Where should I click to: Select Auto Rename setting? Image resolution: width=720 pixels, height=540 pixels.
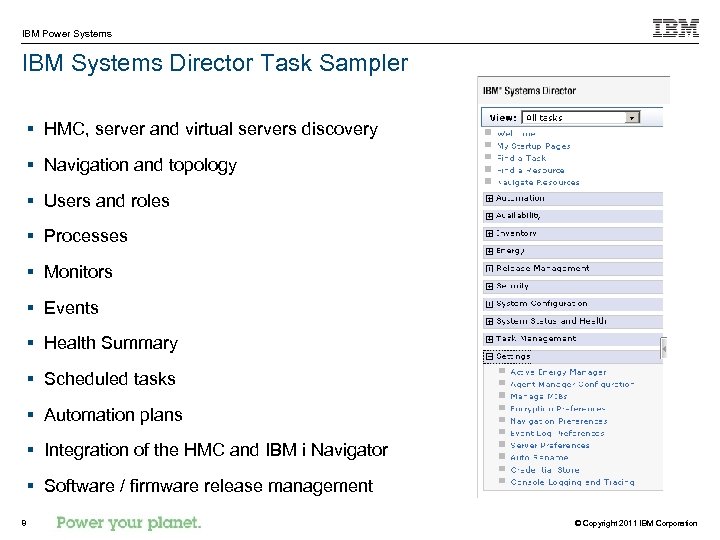[540, 457]
